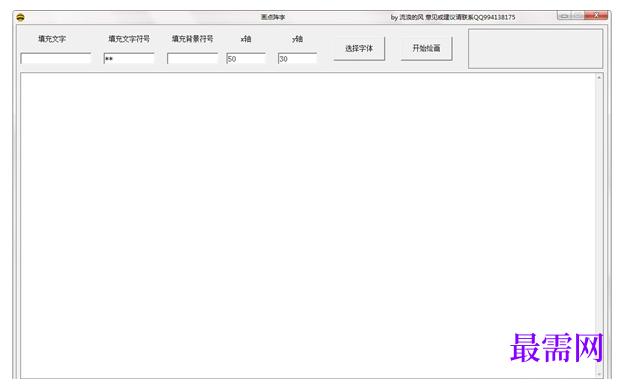Close the window with the red X

tap(596, 15)
